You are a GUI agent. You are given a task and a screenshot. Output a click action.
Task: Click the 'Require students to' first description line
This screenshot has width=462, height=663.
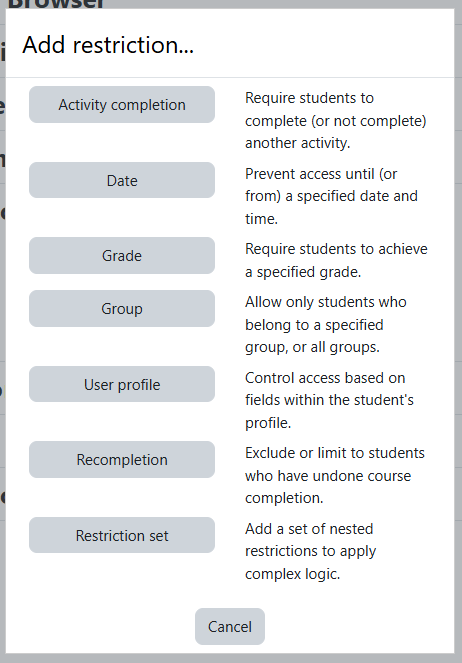click(309, 98)
